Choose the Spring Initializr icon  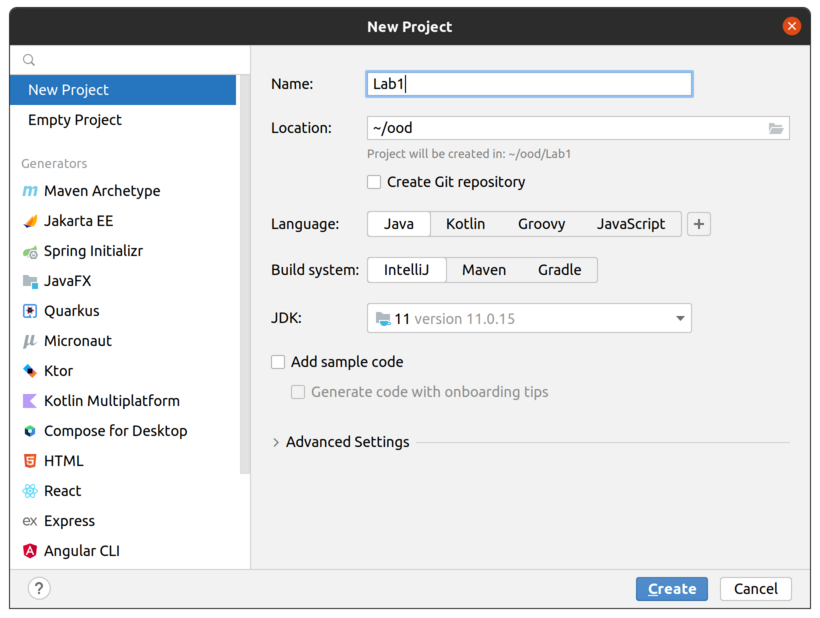click(x=30, y=251)
